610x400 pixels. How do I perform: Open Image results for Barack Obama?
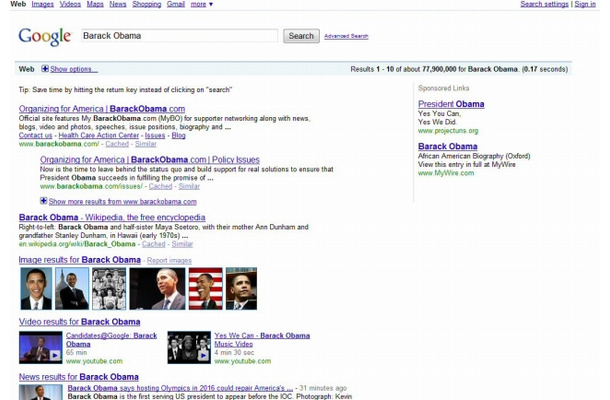click(79, 260)
